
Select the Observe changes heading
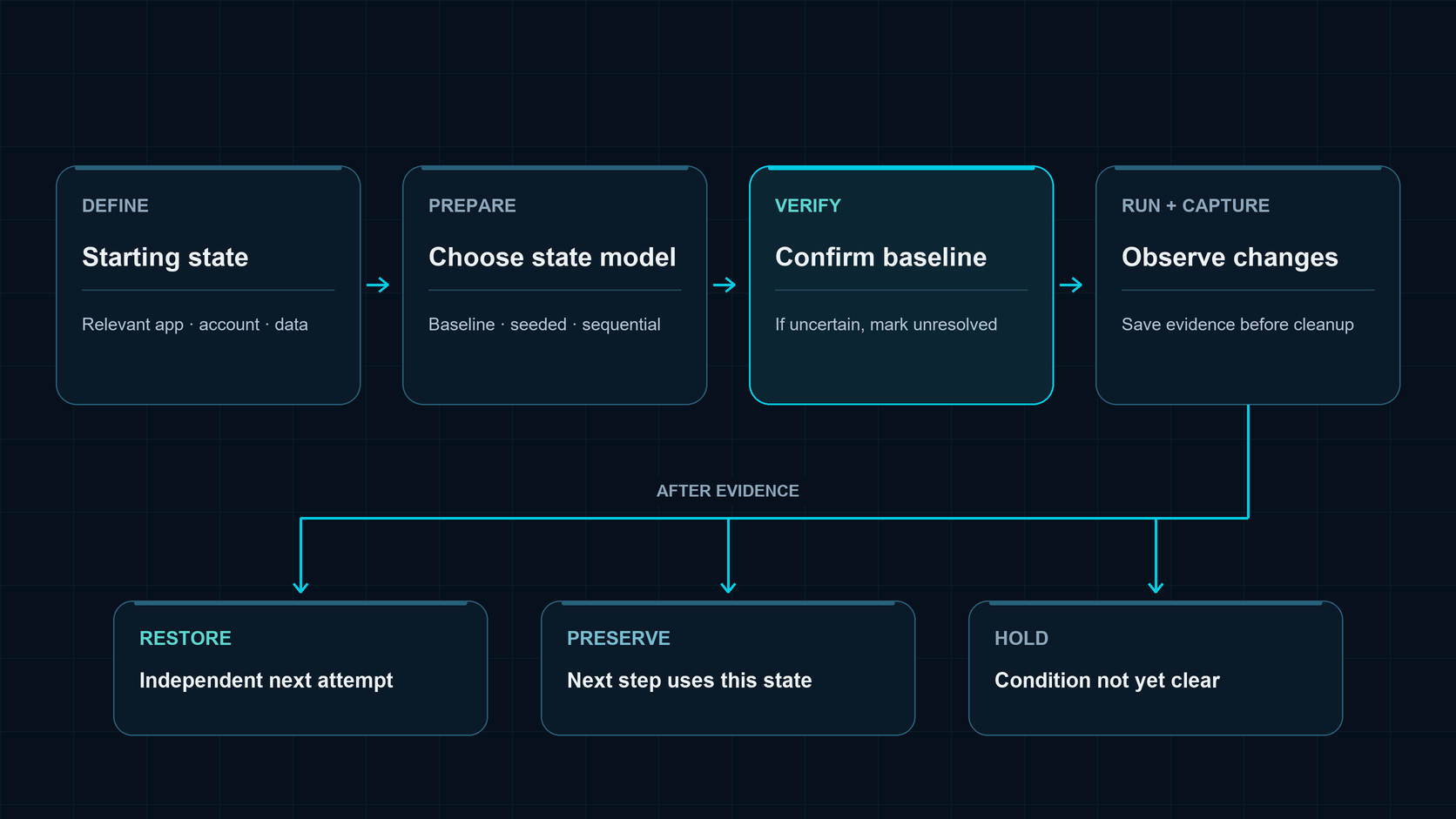[1230, 257]
